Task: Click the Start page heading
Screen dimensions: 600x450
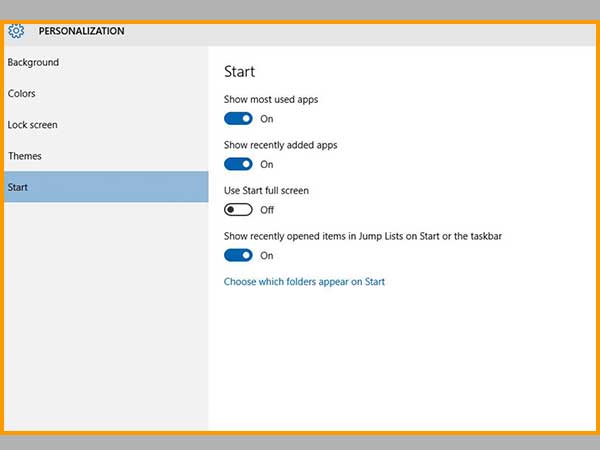Action: (240, 72)
